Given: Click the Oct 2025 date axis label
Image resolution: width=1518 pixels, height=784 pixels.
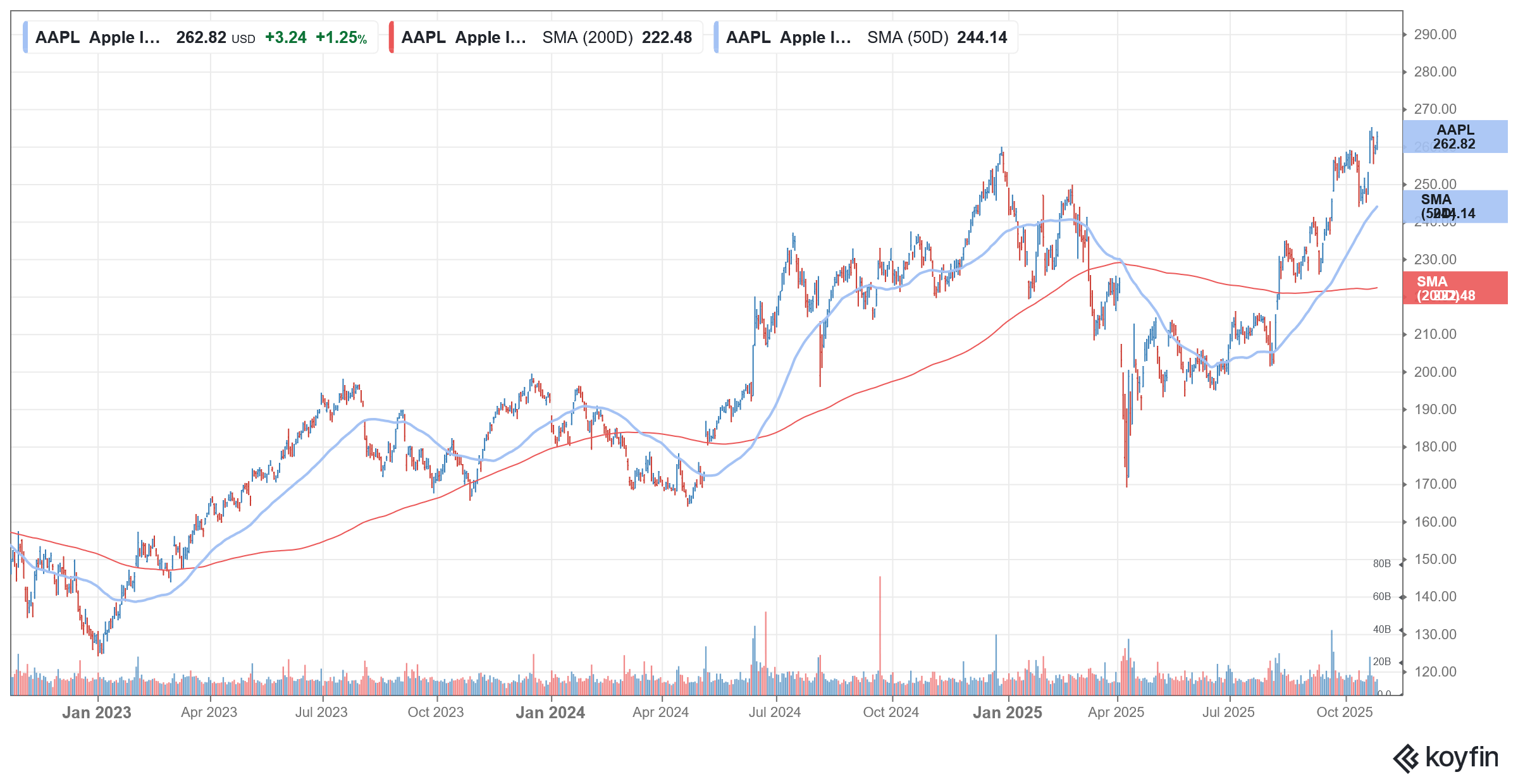Looking at the screenshot, I should (1344, 713).
